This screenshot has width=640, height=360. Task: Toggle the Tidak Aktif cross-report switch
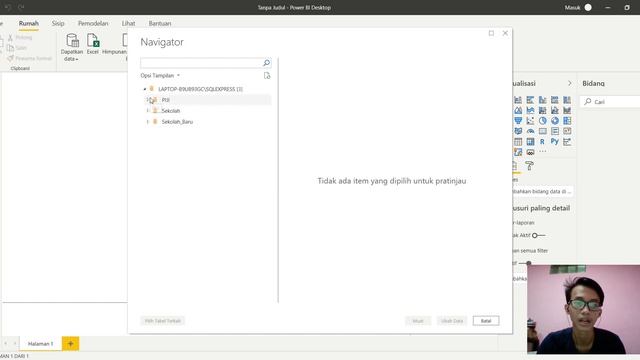pyautogui.click(x=539, y=236)
